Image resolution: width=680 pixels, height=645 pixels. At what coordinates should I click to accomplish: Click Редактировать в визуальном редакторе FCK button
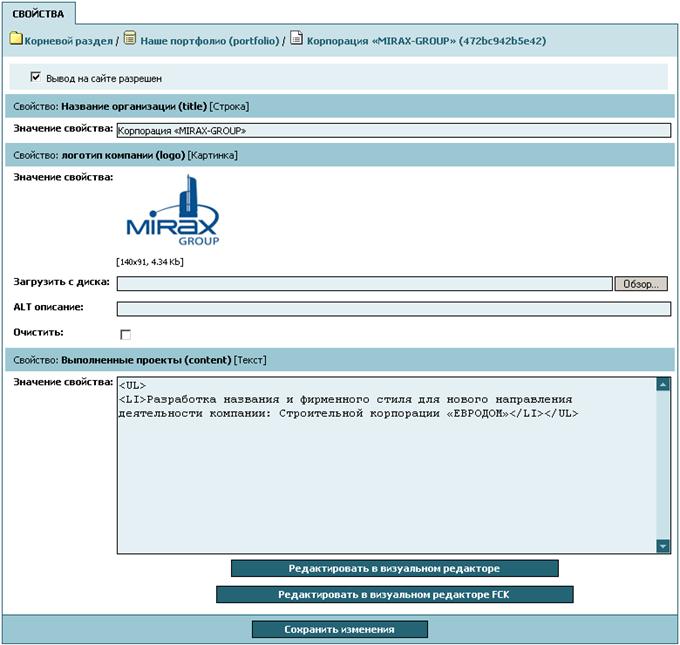tap(395, 595)
